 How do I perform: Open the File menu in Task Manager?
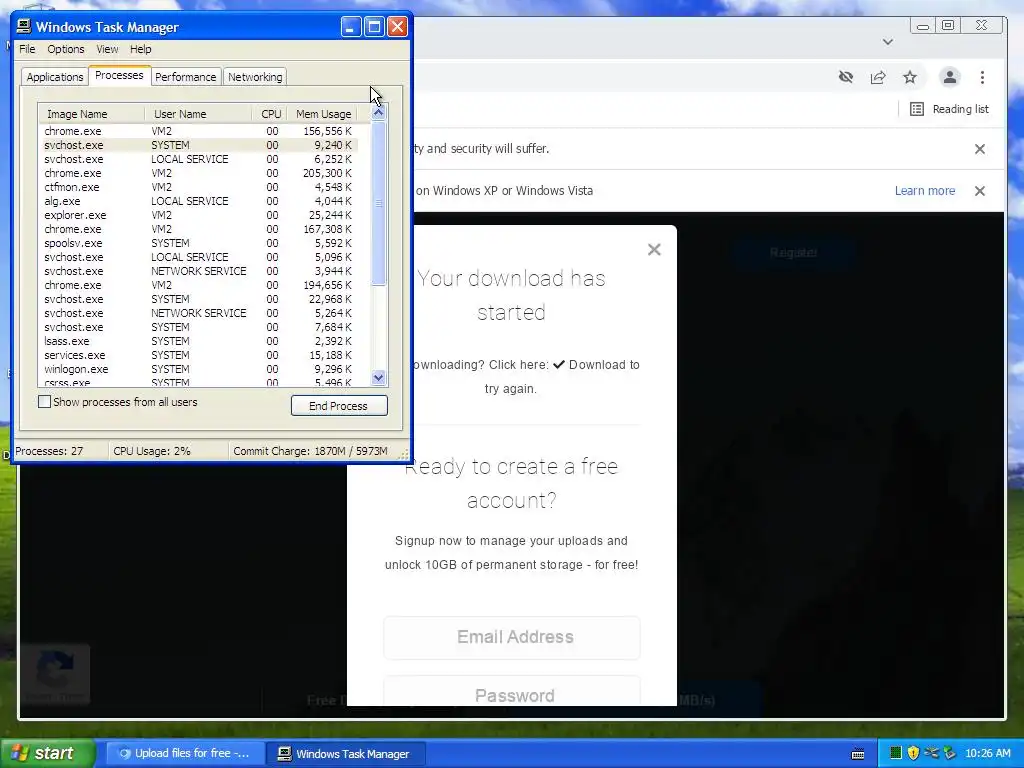[x=27, y=49]
